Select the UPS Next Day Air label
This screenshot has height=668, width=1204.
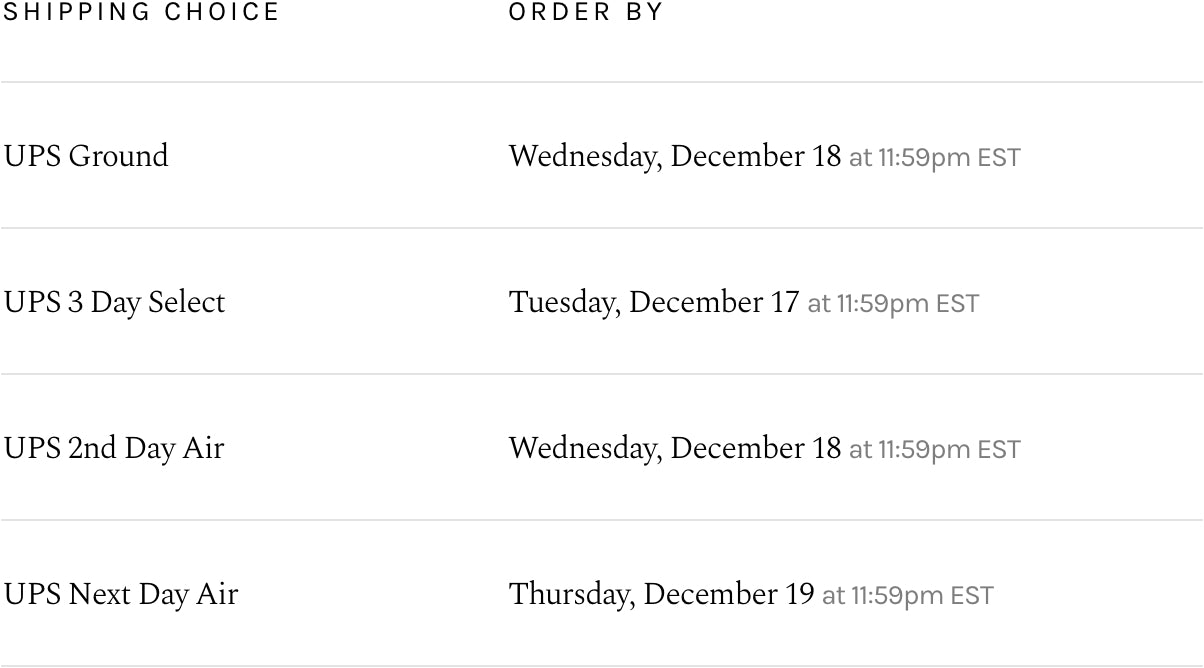pyautogui.click(x=121, y=594)
